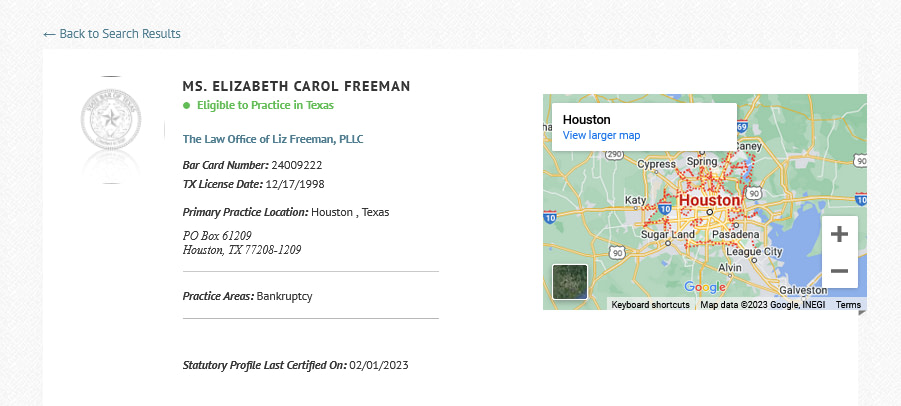This screenshot has height=406, width=901.
Task: Click the Pasadena label on map
Action: point(735,234)
